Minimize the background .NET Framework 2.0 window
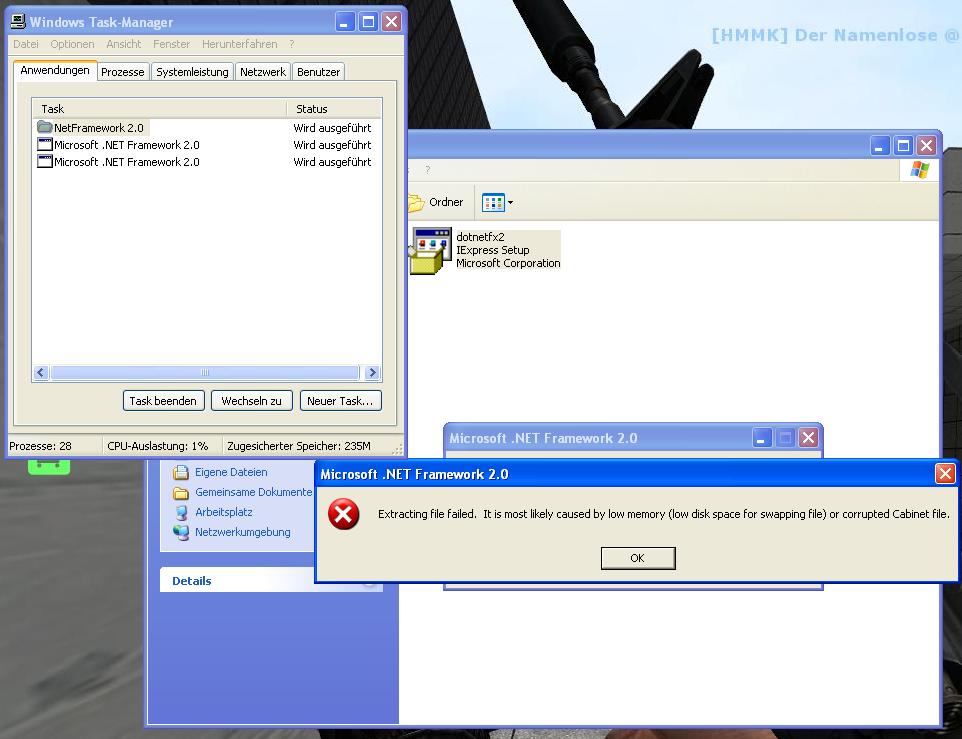The width and height of the screenshot is (962, 739). [x=761, y=438]
